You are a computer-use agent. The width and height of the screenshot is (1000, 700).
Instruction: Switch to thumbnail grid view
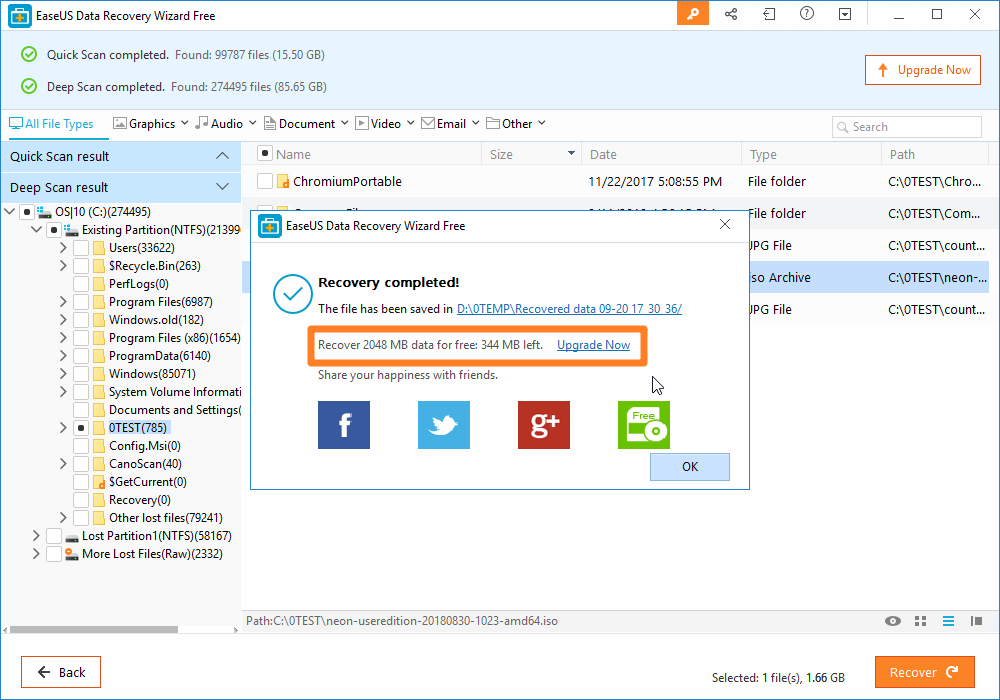click(x=920, y=621)
